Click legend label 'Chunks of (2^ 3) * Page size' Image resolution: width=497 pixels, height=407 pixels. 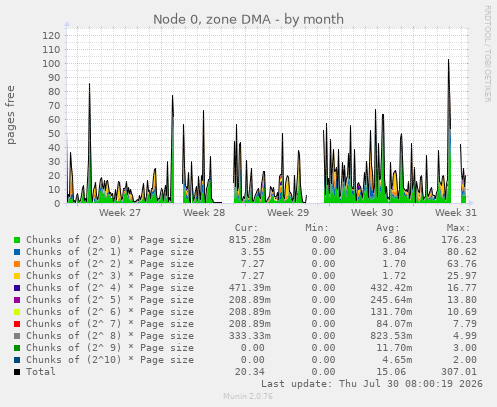tap(110, 276)
